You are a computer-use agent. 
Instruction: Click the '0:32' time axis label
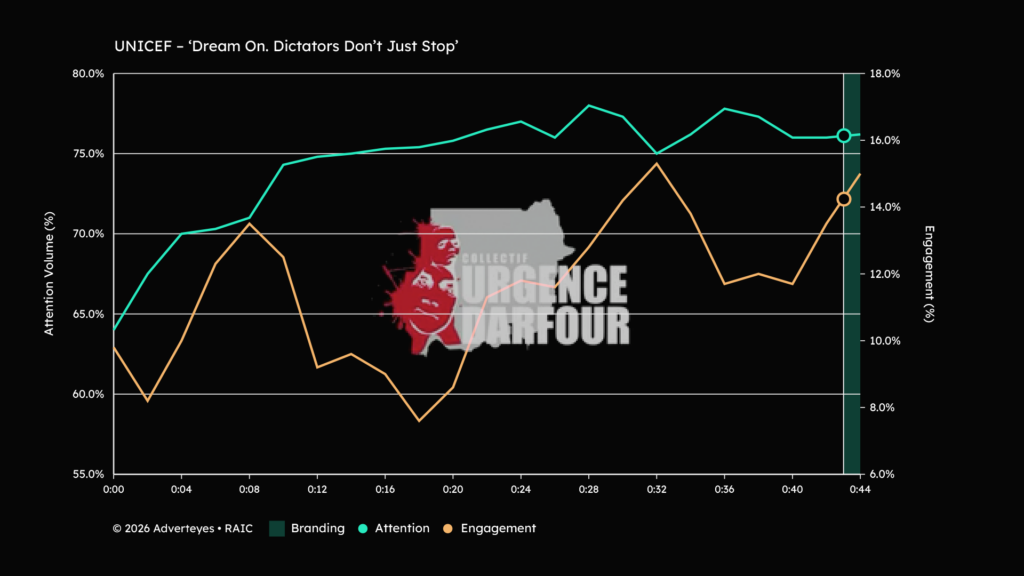657,489
